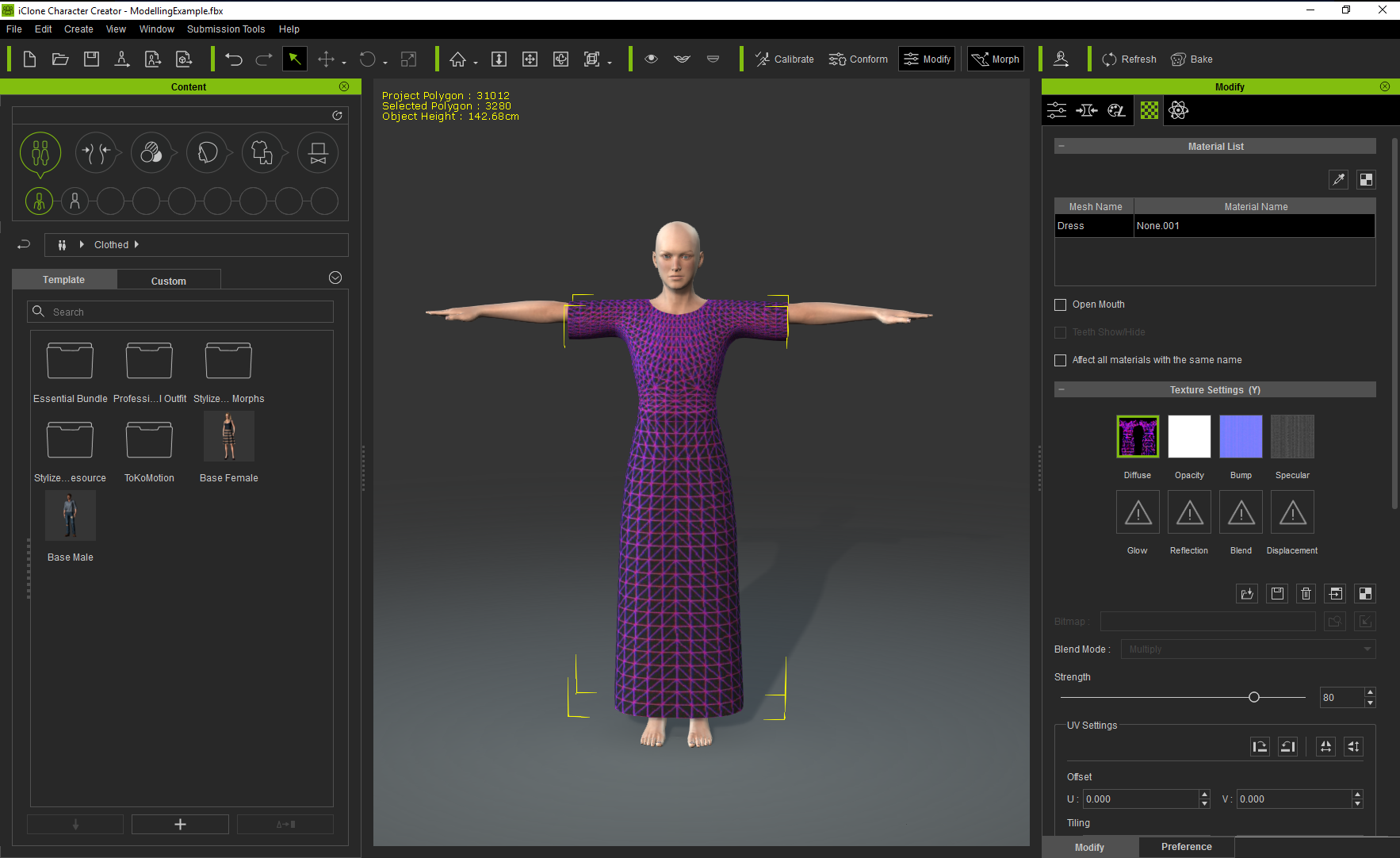Select the Stage director chair icon
The image size is (1400, 858).
(x=318, y=152)
